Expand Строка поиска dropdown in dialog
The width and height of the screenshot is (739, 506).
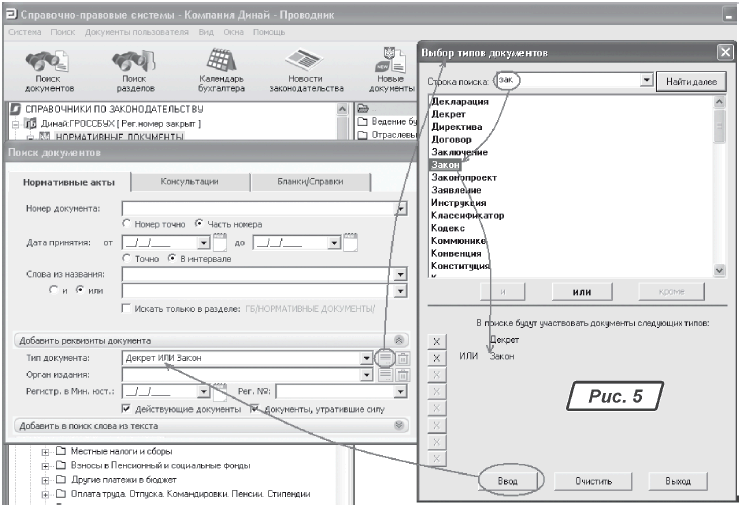646,80
